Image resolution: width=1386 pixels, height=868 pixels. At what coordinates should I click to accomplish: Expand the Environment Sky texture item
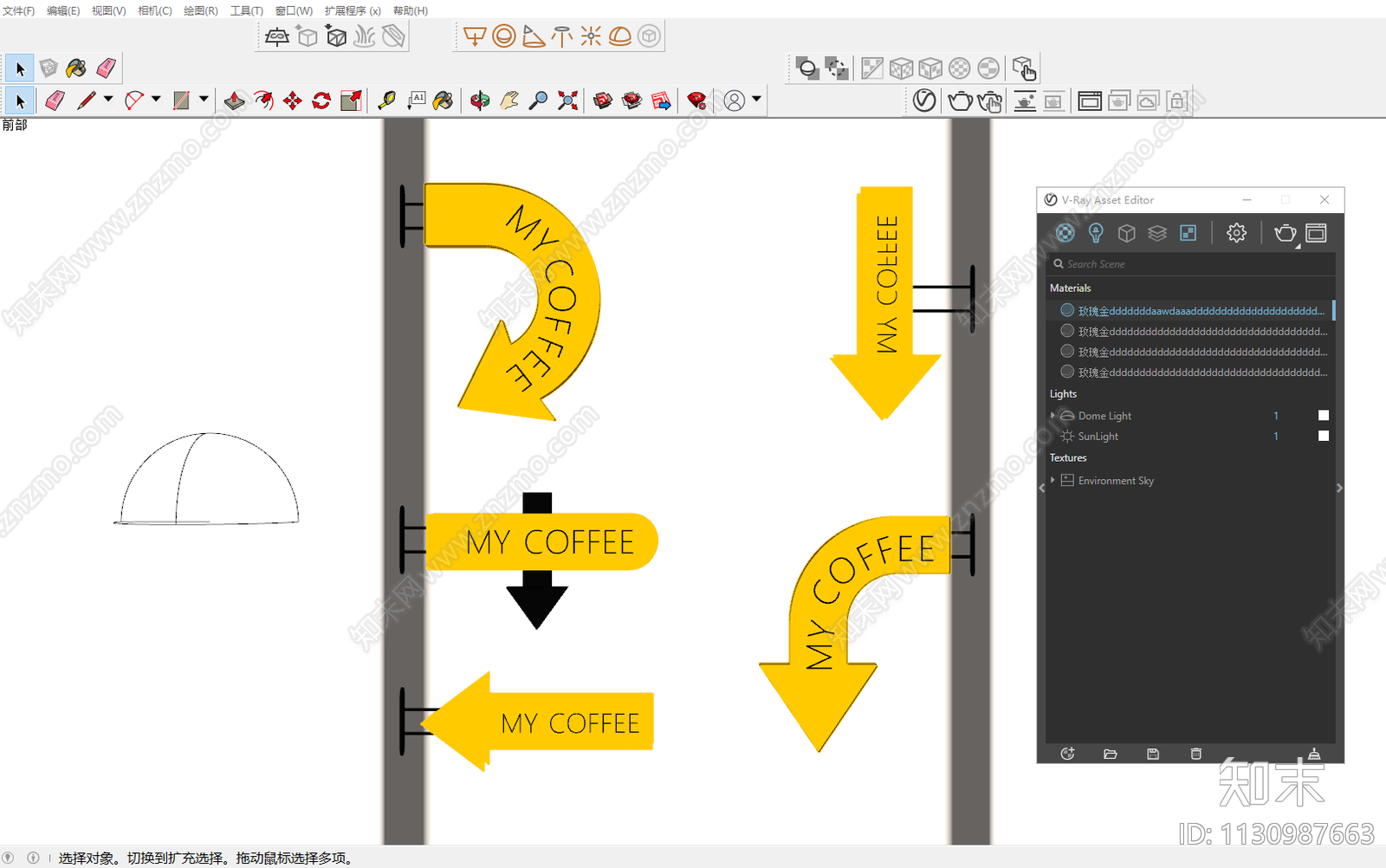coord(1052,480)
